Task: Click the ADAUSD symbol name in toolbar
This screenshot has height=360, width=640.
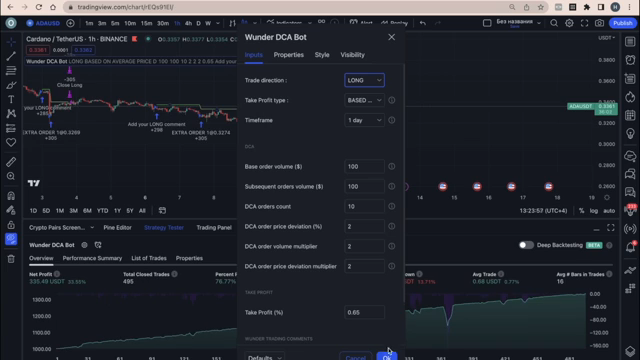Action: tap(48, 23)
